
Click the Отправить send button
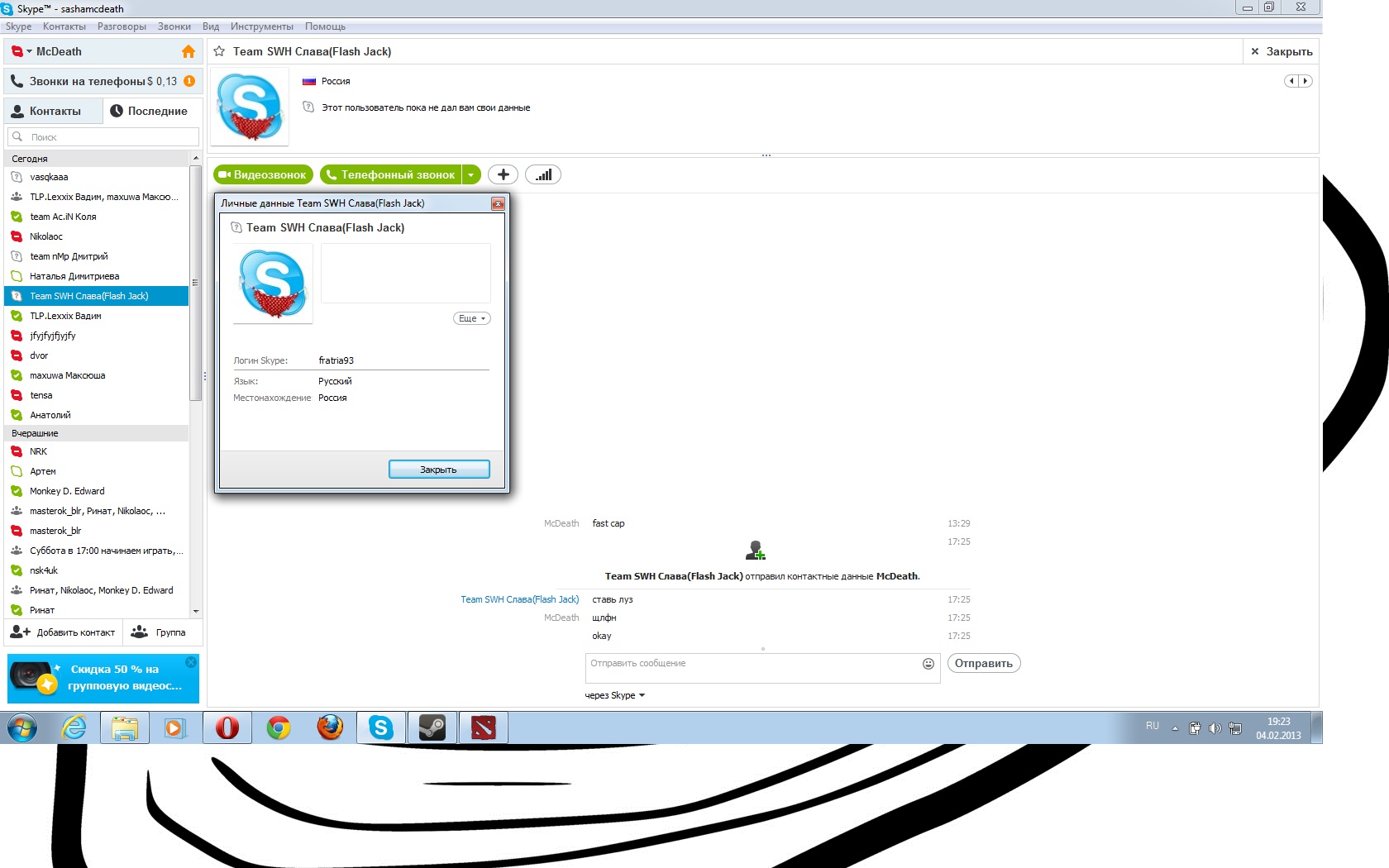click(x=984, y=663)
